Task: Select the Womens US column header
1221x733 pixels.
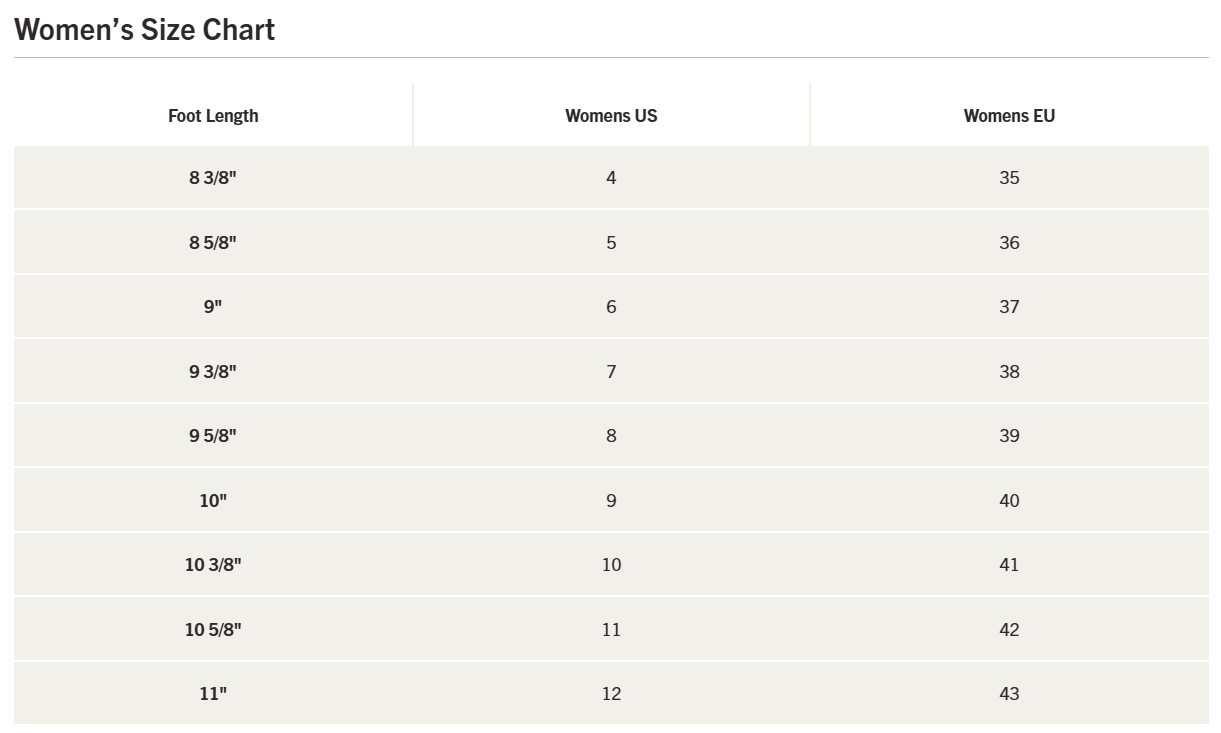Action: click(611, 116)
